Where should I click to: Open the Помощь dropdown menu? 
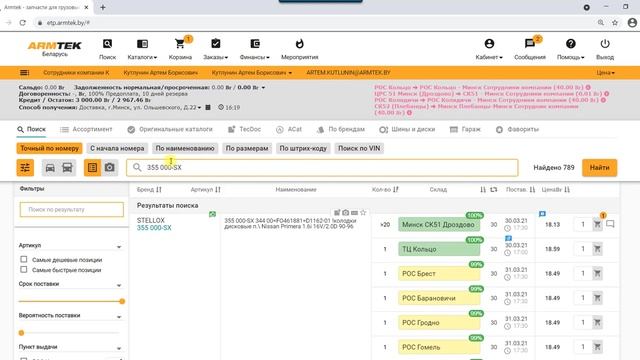click(x=571, y=49)
